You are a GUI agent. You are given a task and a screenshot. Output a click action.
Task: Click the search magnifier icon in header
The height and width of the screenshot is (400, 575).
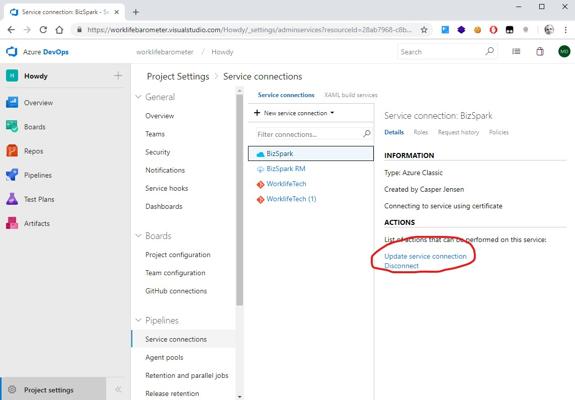[x=490, y=51]
